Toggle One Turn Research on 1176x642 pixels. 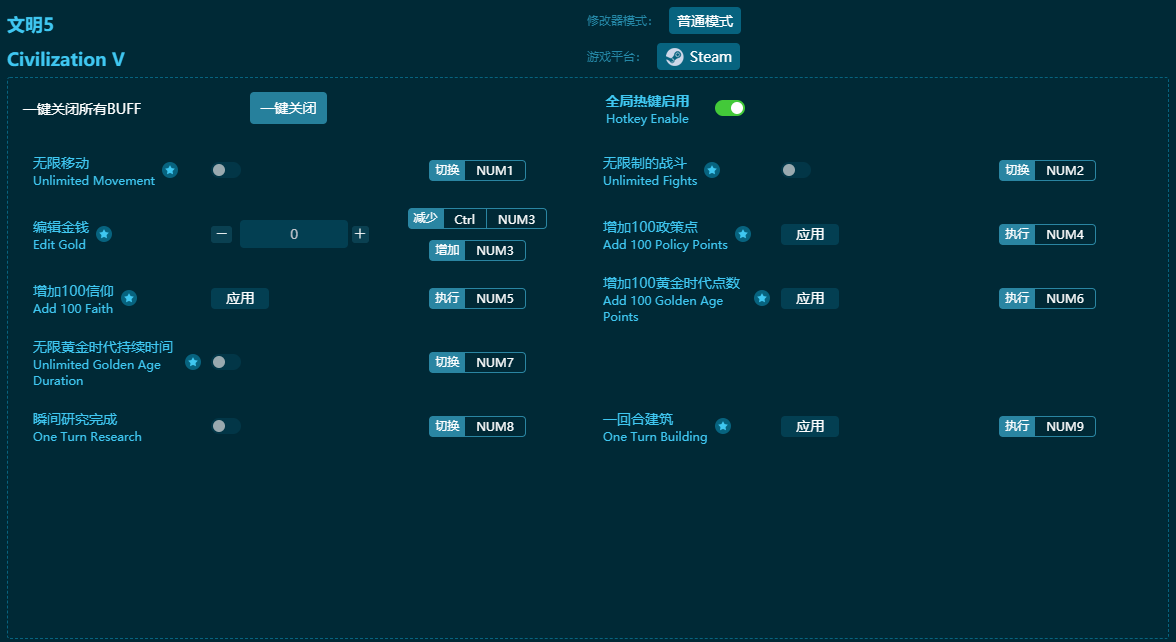pyautogui.click(x=226, y=426)
